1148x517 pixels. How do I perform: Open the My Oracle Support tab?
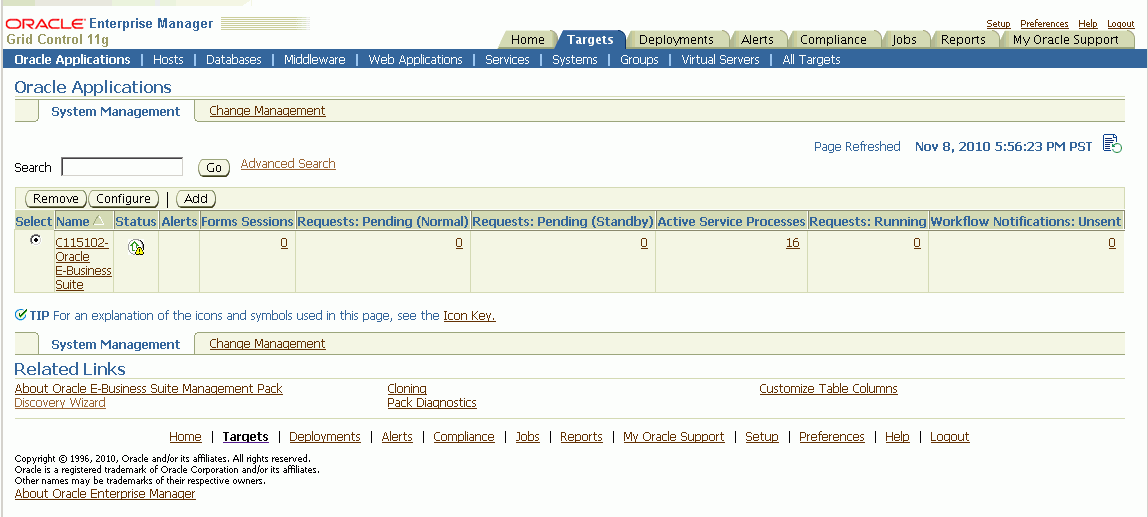(x=1065, y=40)
